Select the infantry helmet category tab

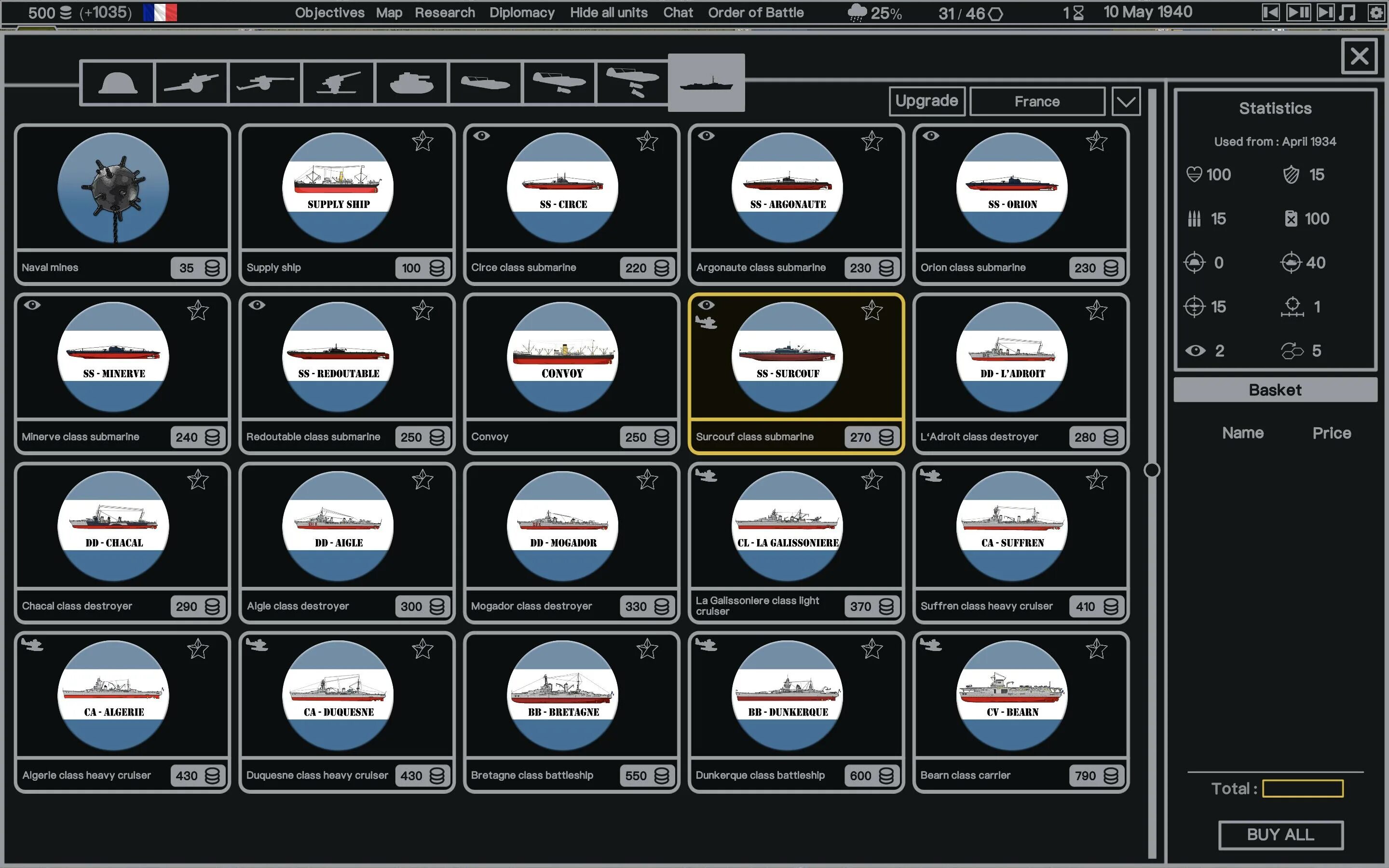(x=118, y=84)
